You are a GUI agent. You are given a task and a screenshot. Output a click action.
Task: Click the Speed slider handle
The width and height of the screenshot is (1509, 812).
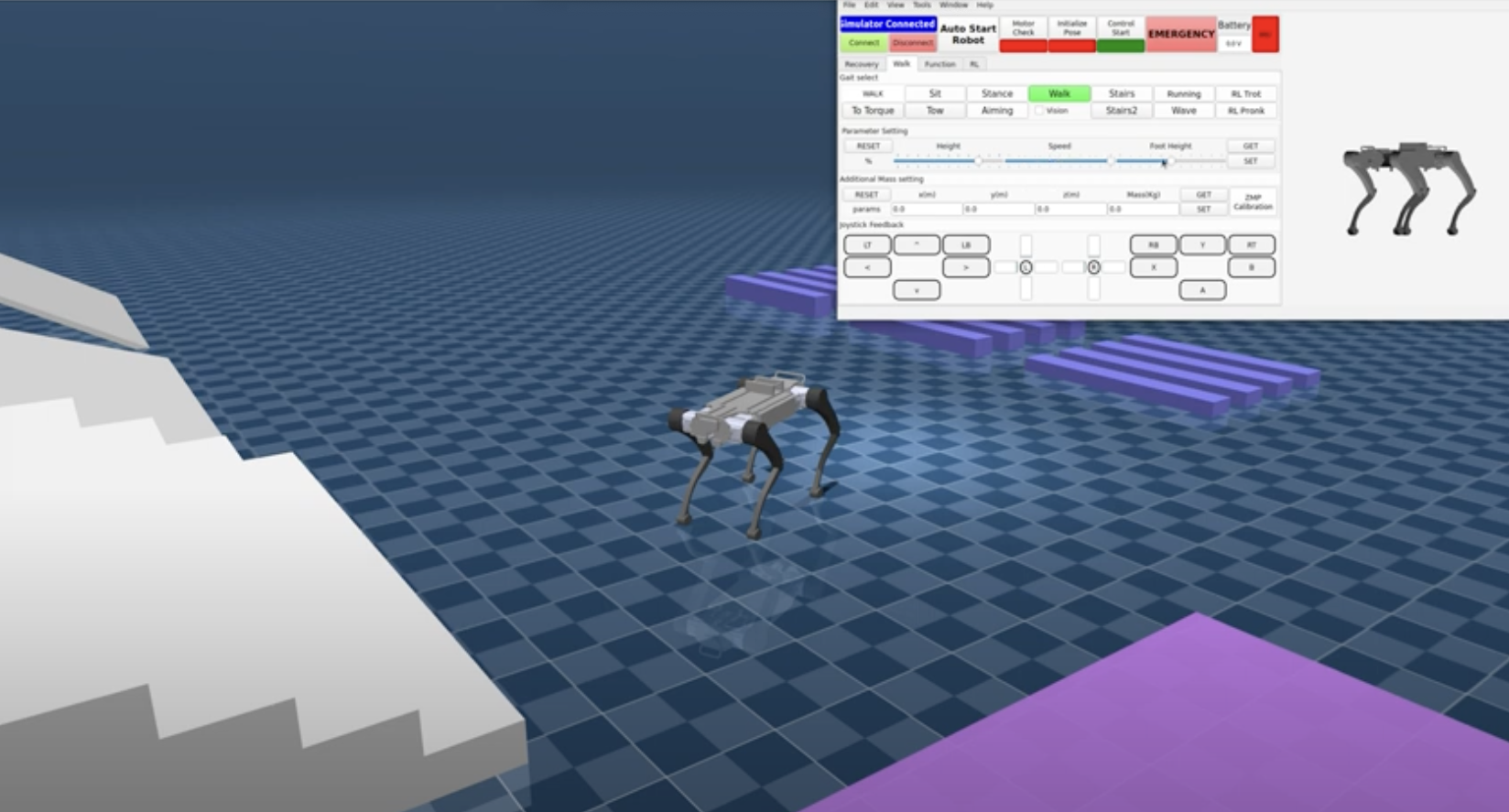(1111, 161)
